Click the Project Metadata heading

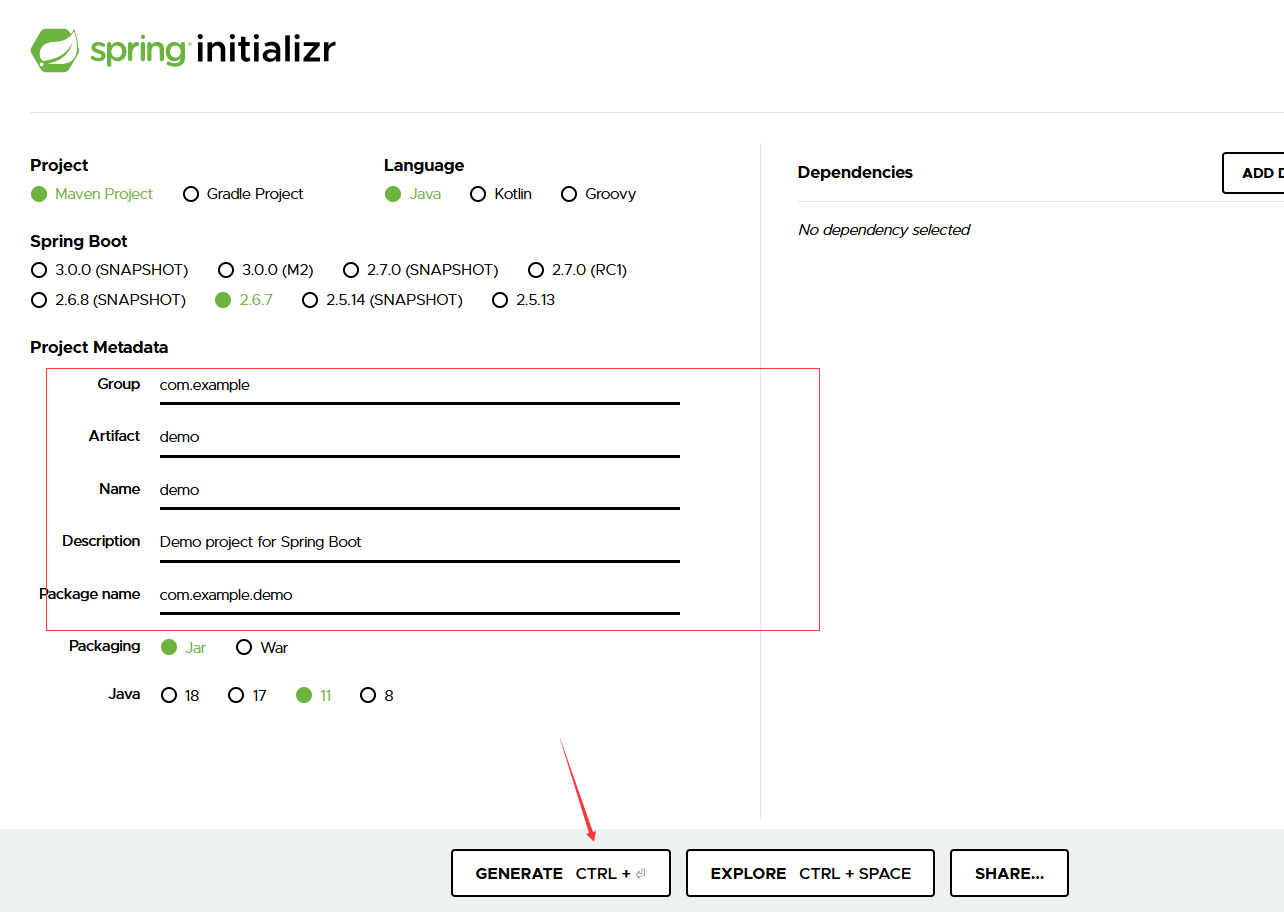click(99, 347)
